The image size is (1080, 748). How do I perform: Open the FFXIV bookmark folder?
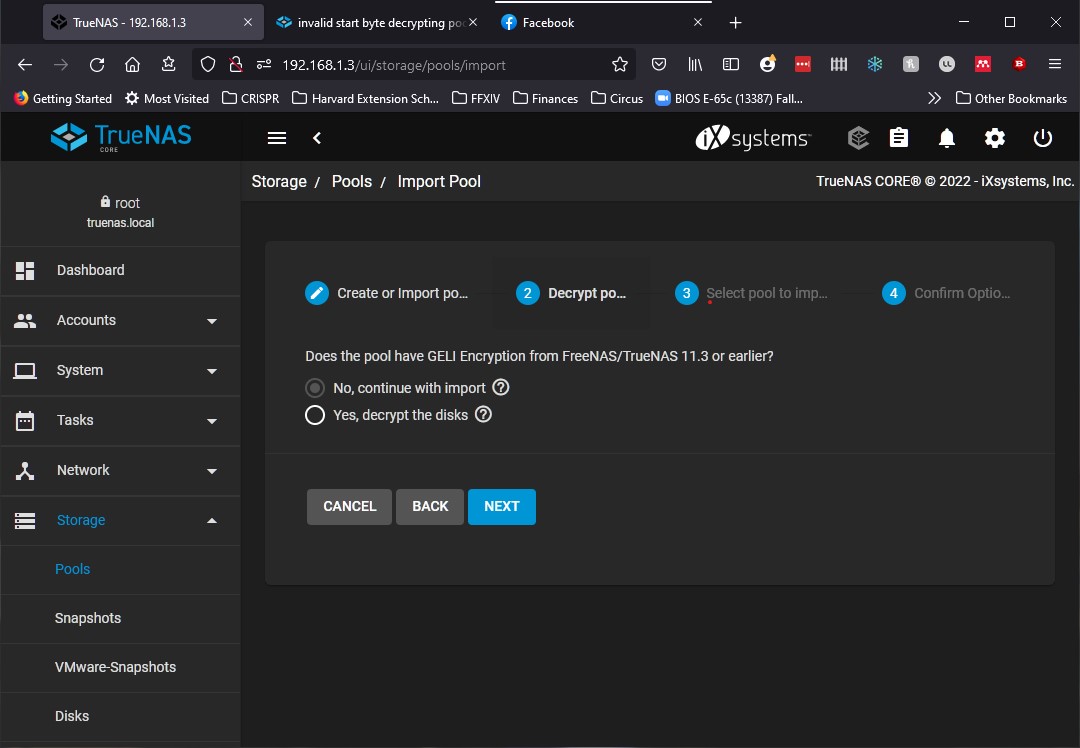pyautogui.click(x=475, y=98)
